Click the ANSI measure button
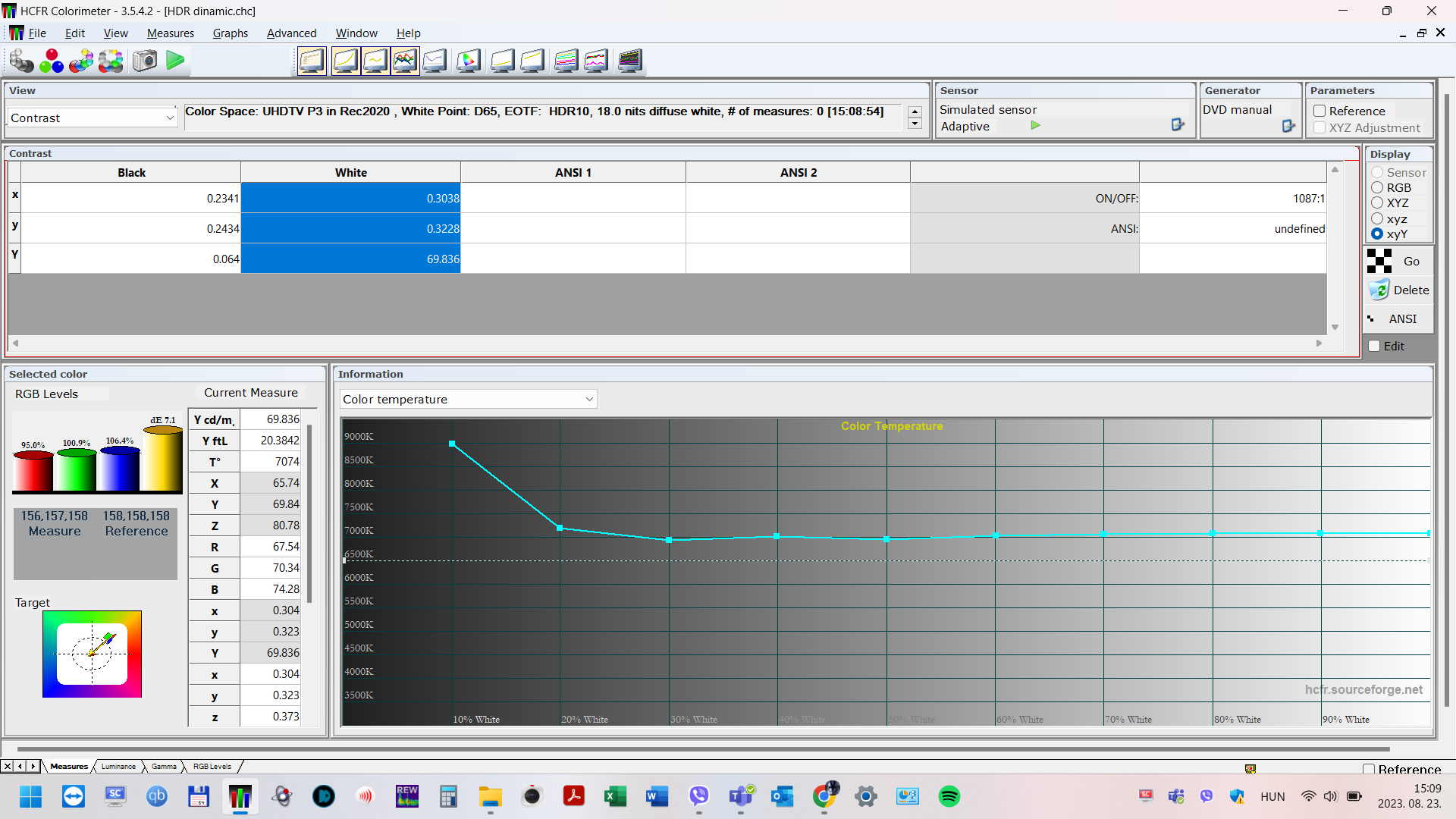1456x819 pixels. click(1400, 319)
